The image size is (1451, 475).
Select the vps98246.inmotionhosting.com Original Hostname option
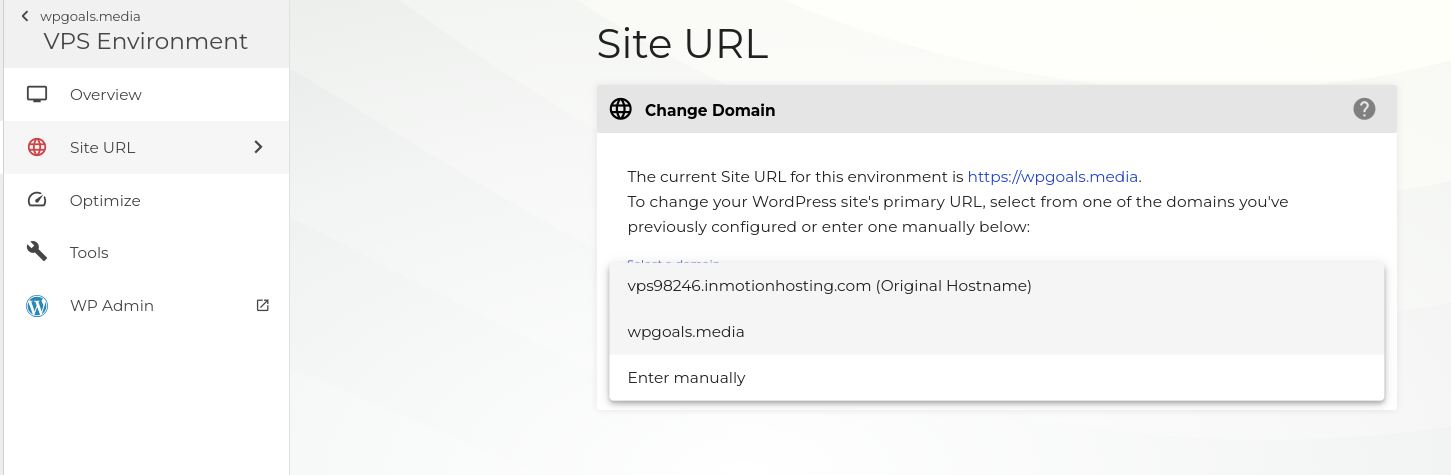tap(829, 286)
